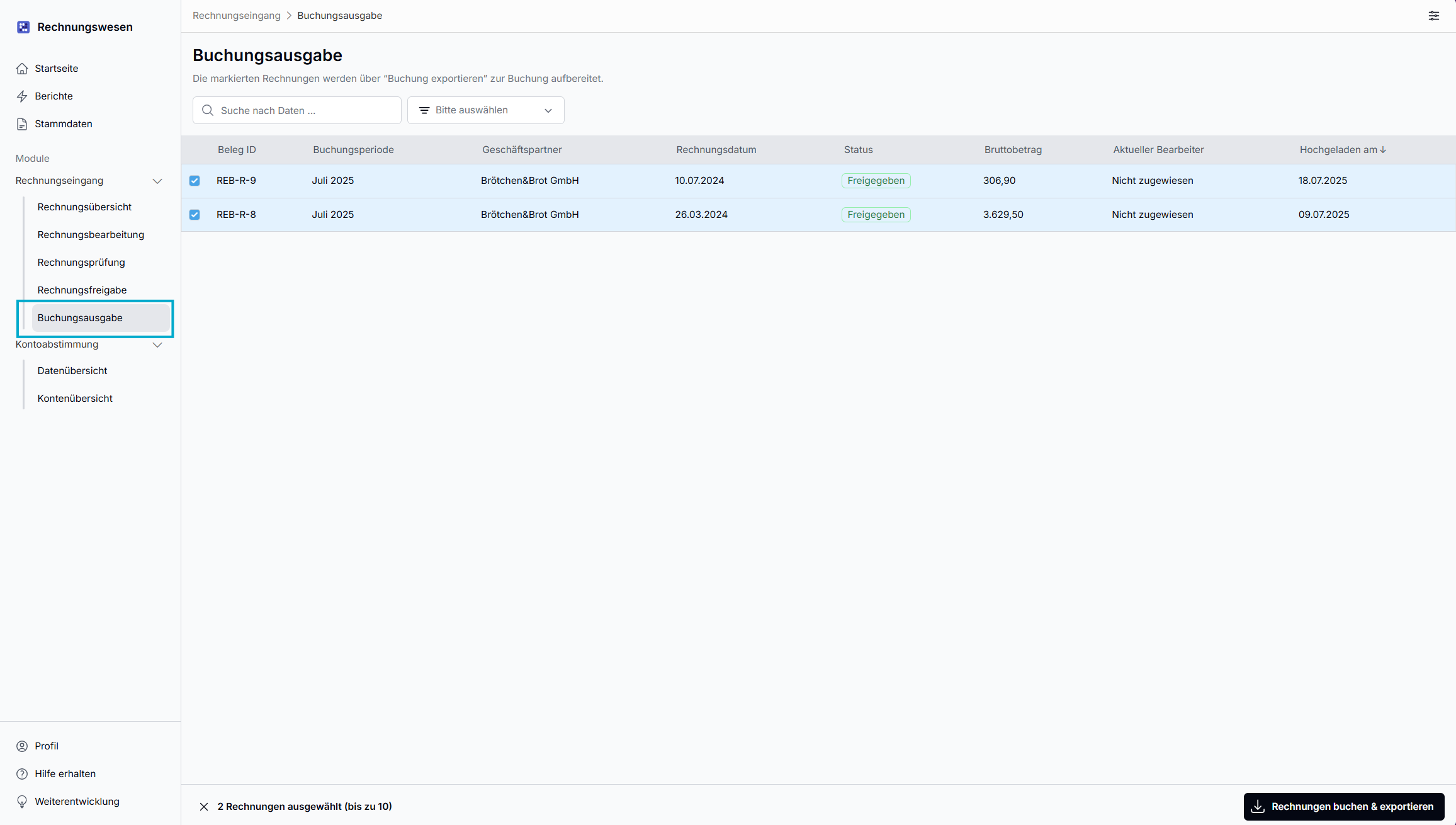
Task: Click the 26.03.2024 invoice date
Action: pos(701,215)
